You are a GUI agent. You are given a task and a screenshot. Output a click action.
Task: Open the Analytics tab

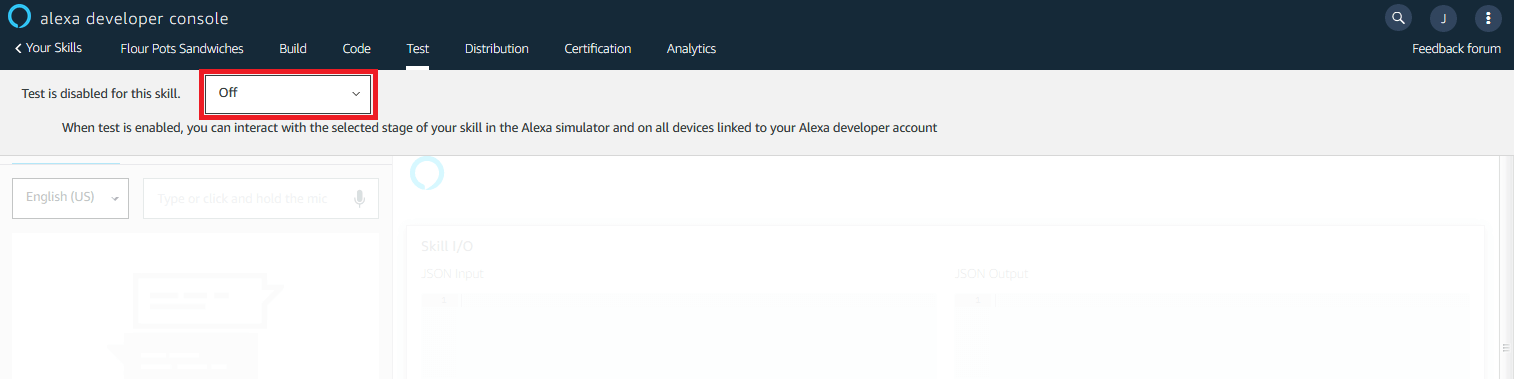point(691,48)
